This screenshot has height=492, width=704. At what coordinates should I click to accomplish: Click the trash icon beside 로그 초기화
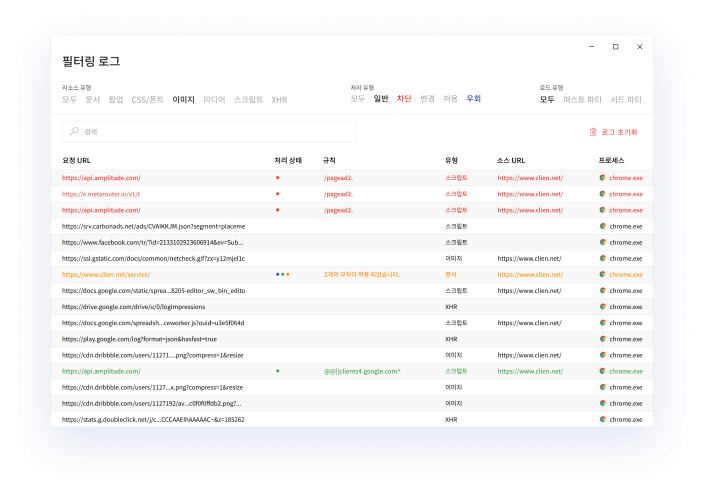tap(593, 132)
